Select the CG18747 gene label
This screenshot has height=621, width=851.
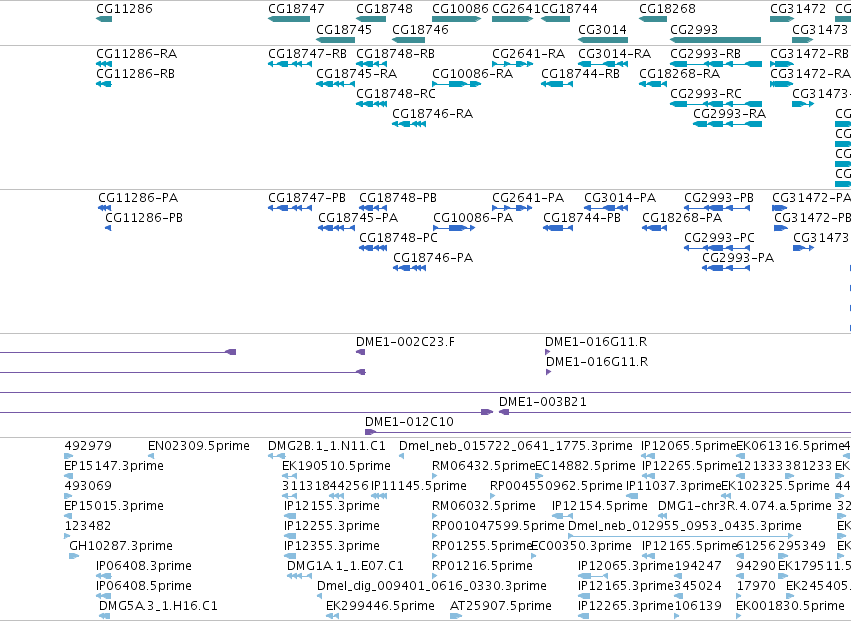296,9
